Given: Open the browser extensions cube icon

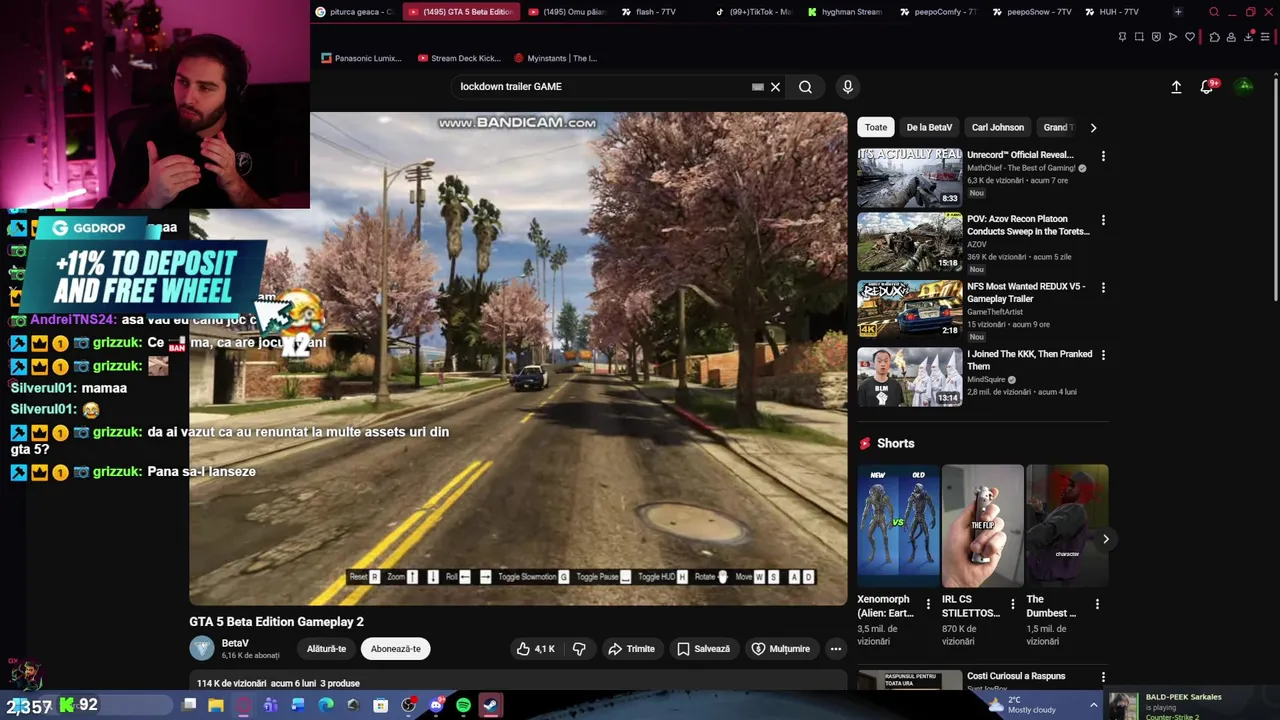Looking at the screenshot, I should tap(1214, 37).
